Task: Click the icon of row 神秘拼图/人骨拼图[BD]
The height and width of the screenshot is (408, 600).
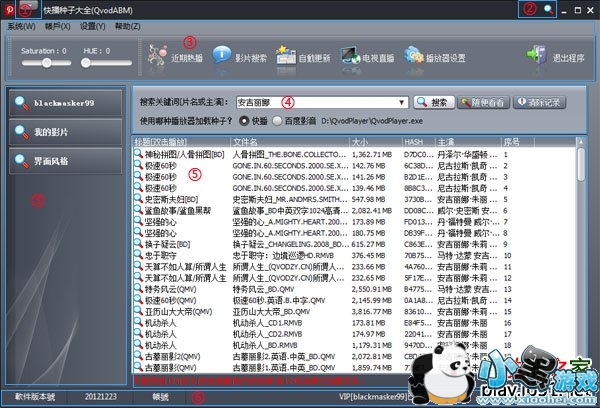Action: tap(138, 154)
